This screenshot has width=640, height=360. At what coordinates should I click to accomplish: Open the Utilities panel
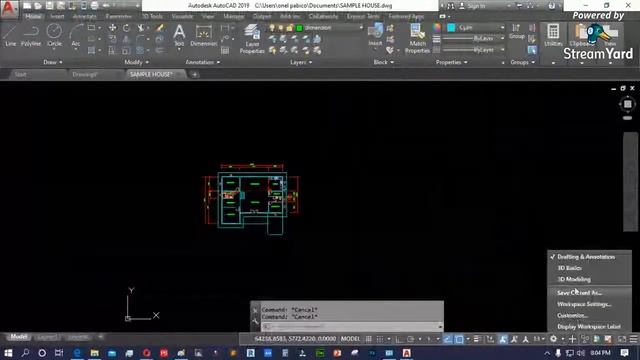coord(553,35)
